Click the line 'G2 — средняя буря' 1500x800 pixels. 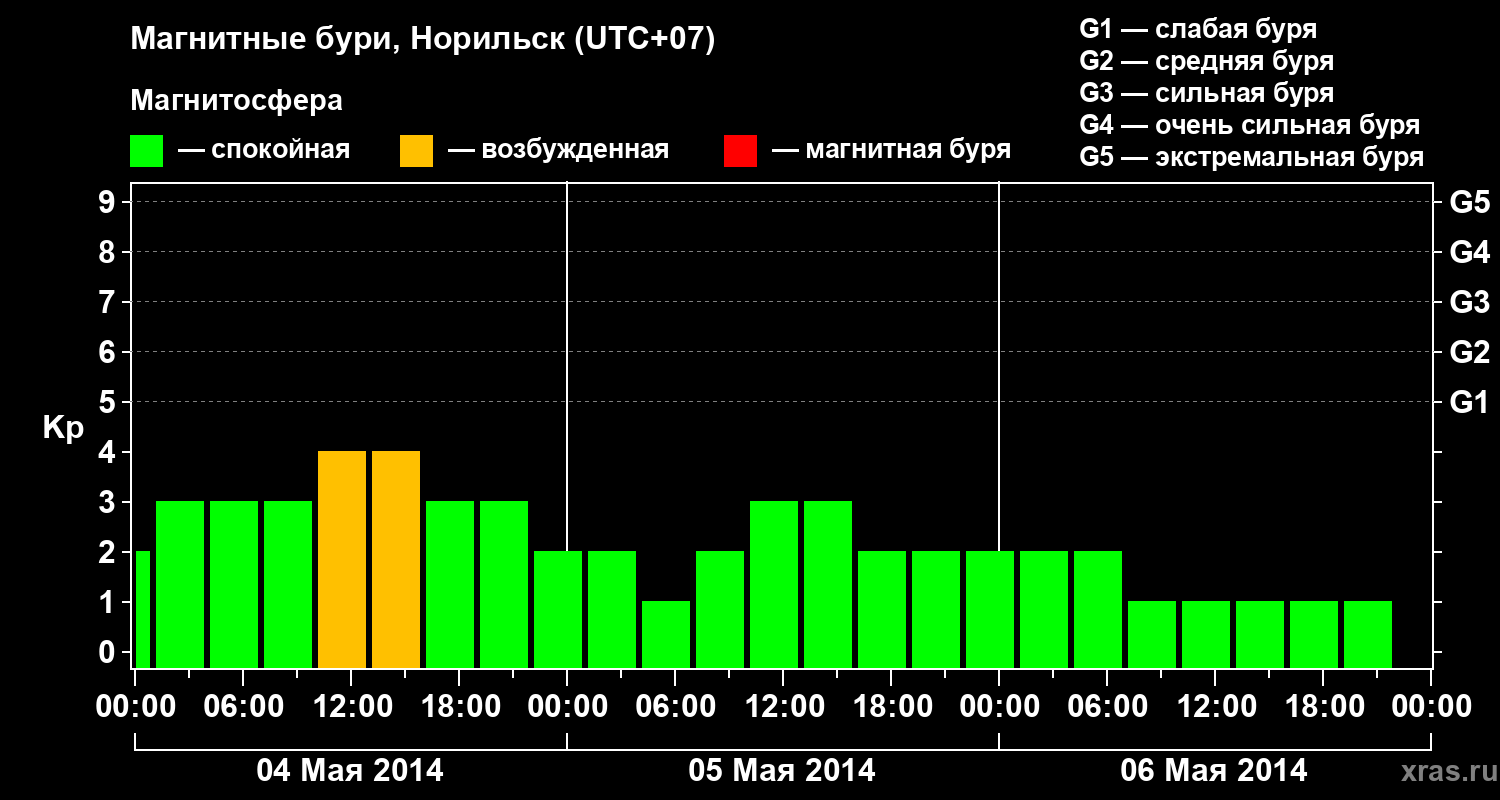point(1207,61)
